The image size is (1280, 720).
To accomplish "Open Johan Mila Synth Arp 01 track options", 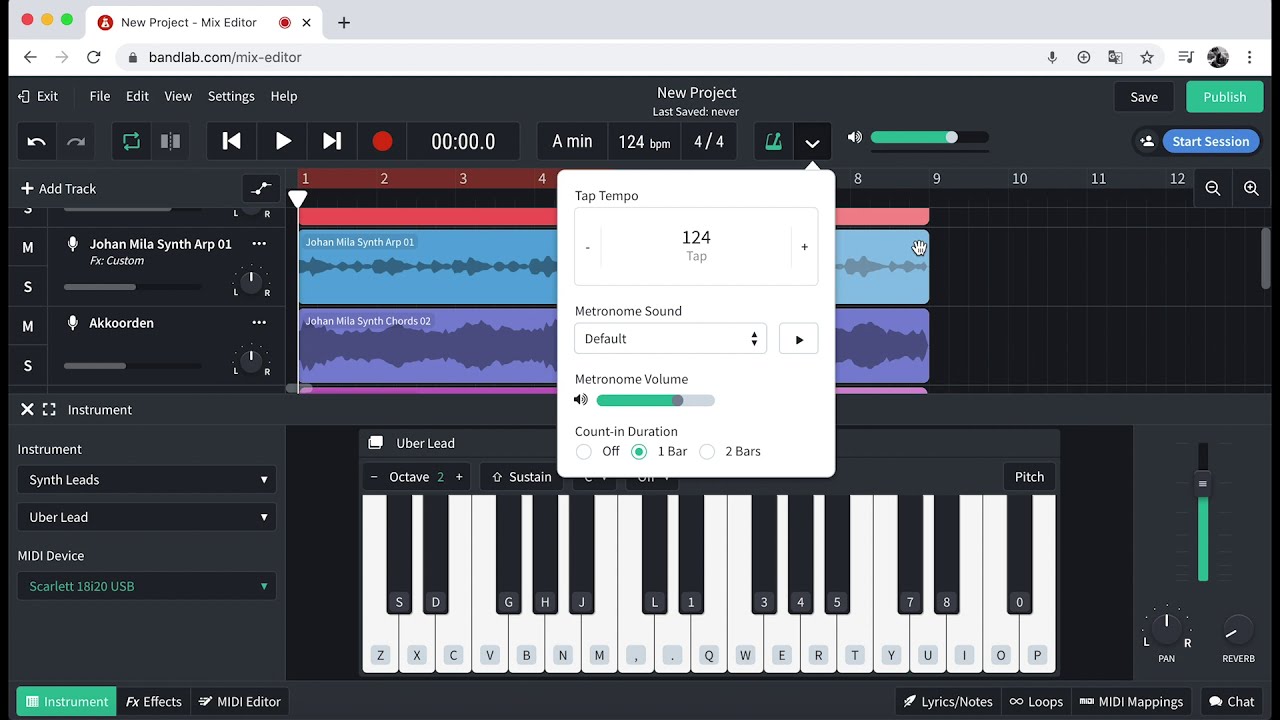I will point(259,243).
